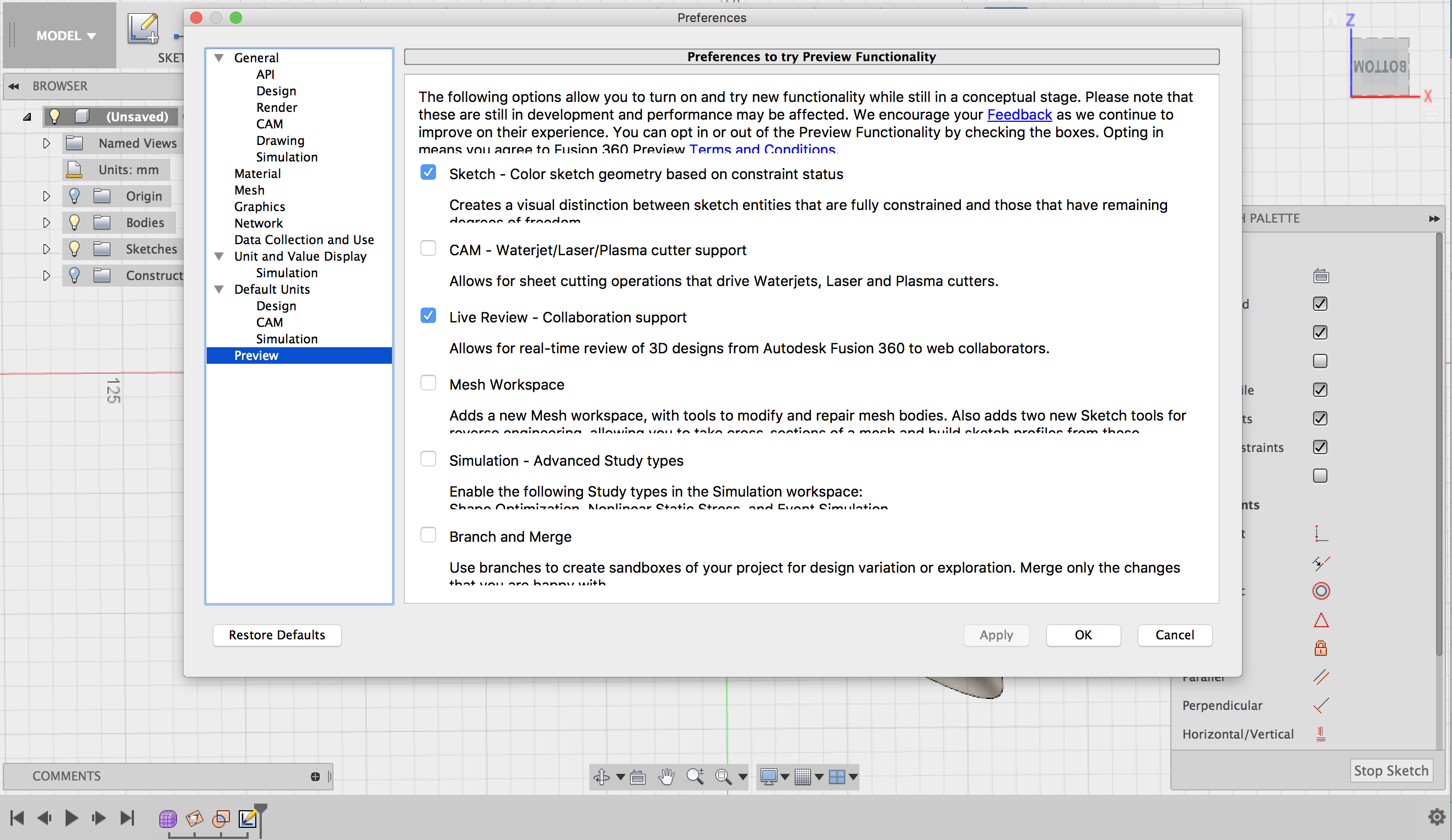Toggle Sketches folder visibility lightbulb
The width and height of the screenshot is (1452, 840).
[x=74, y=249]
